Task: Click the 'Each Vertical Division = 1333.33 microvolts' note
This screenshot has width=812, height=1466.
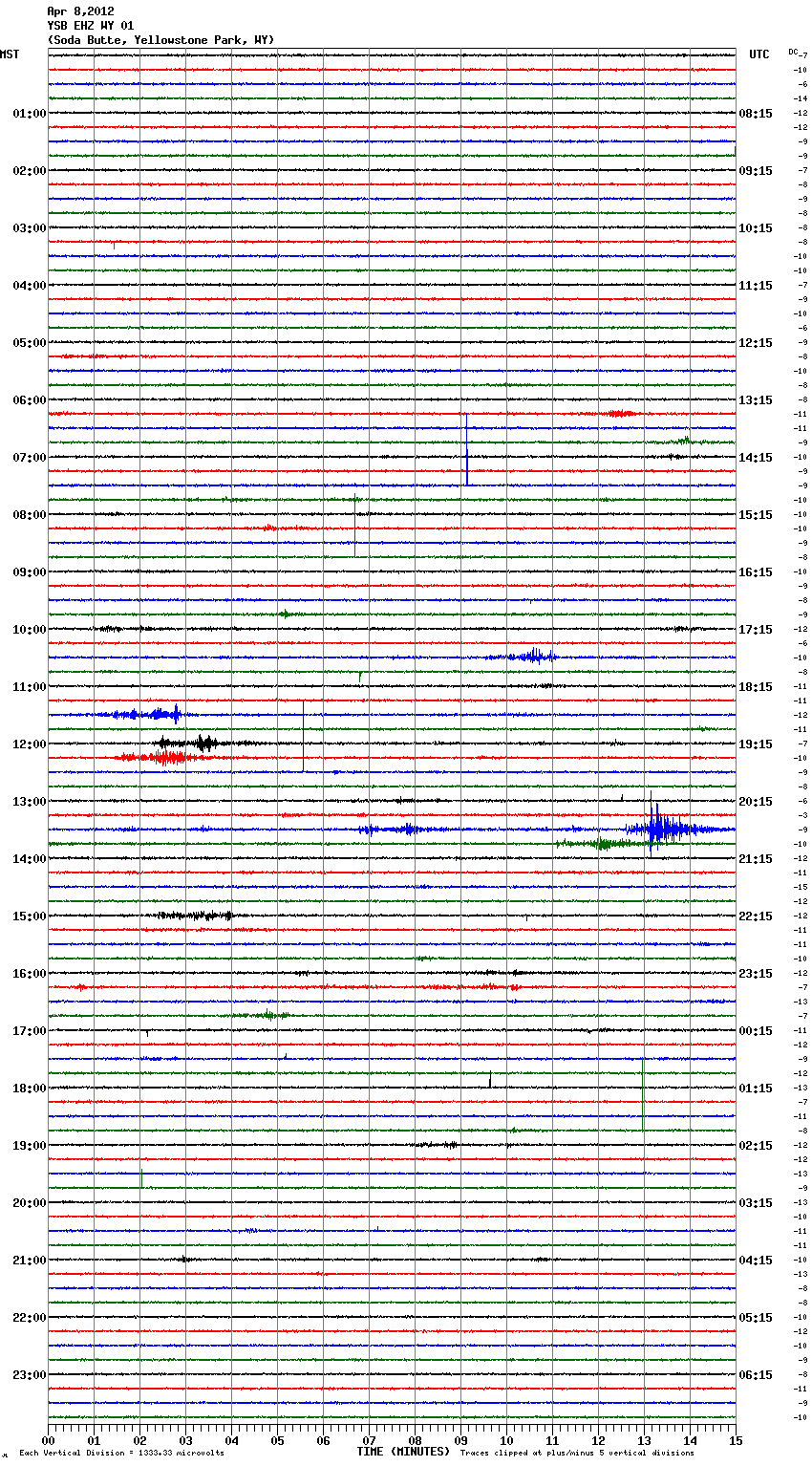Action: tap(121, 1454)
